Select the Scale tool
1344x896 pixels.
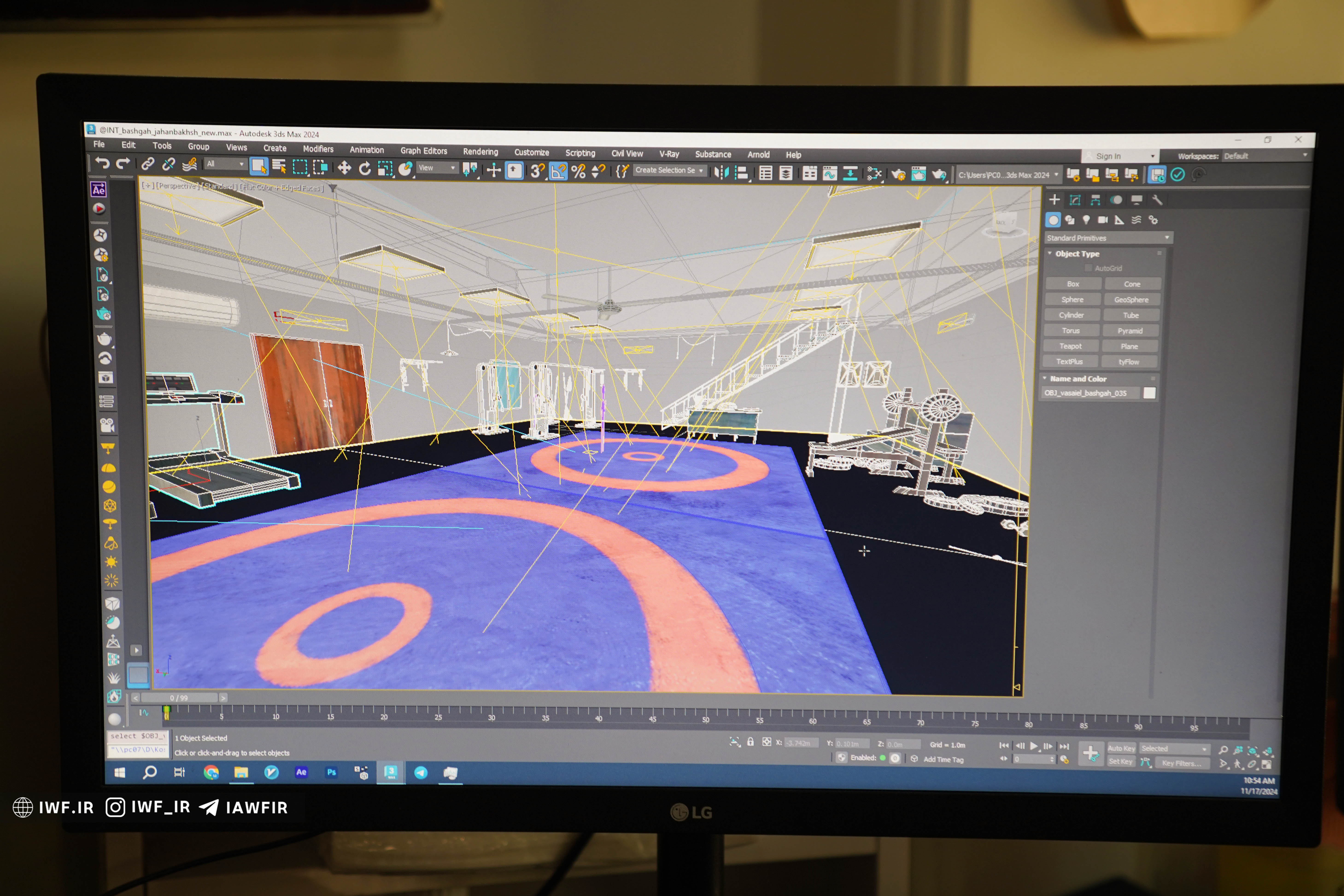[x=385, y=169]
